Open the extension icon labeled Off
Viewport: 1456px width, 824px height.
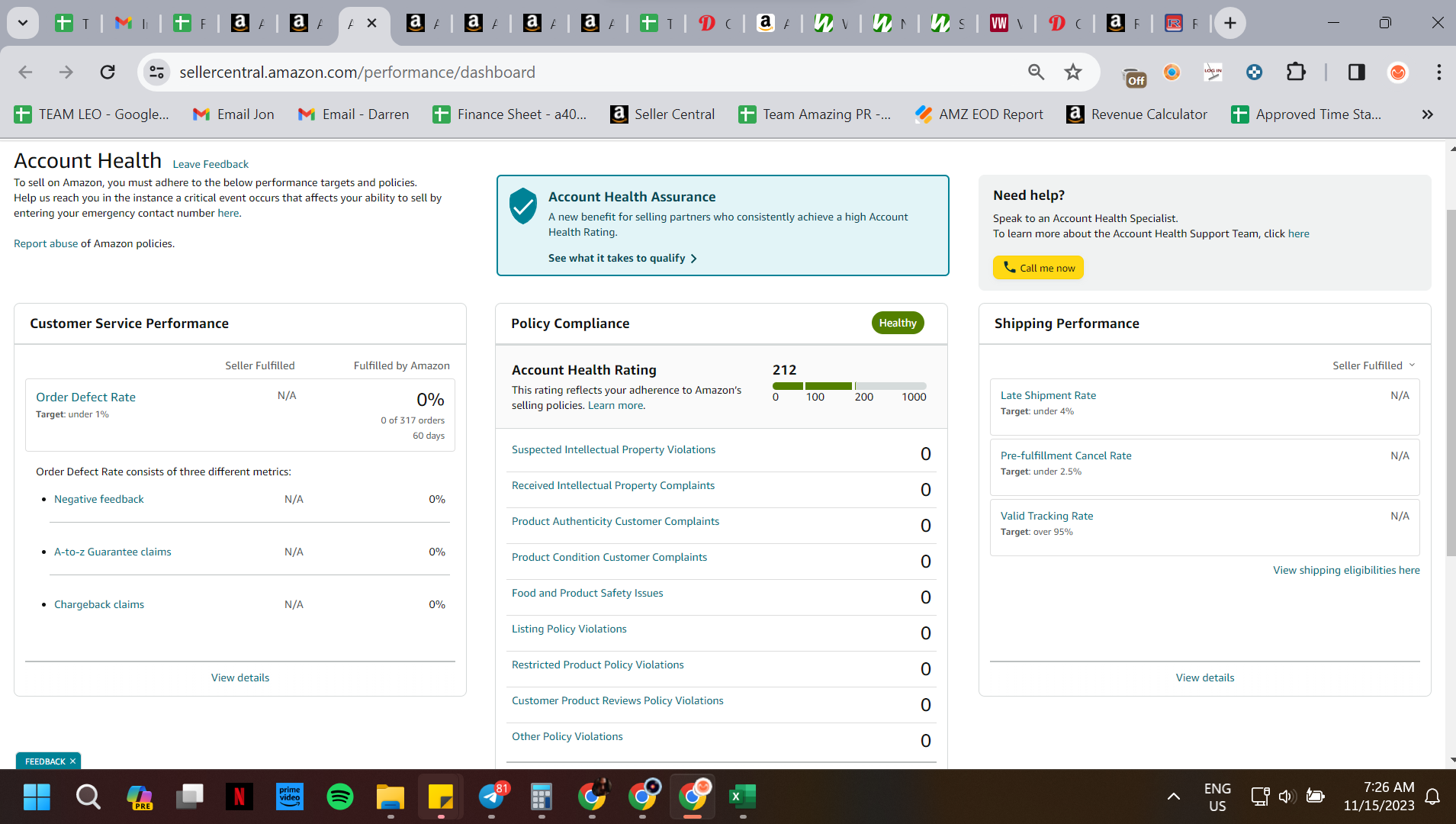(1134, 75)
